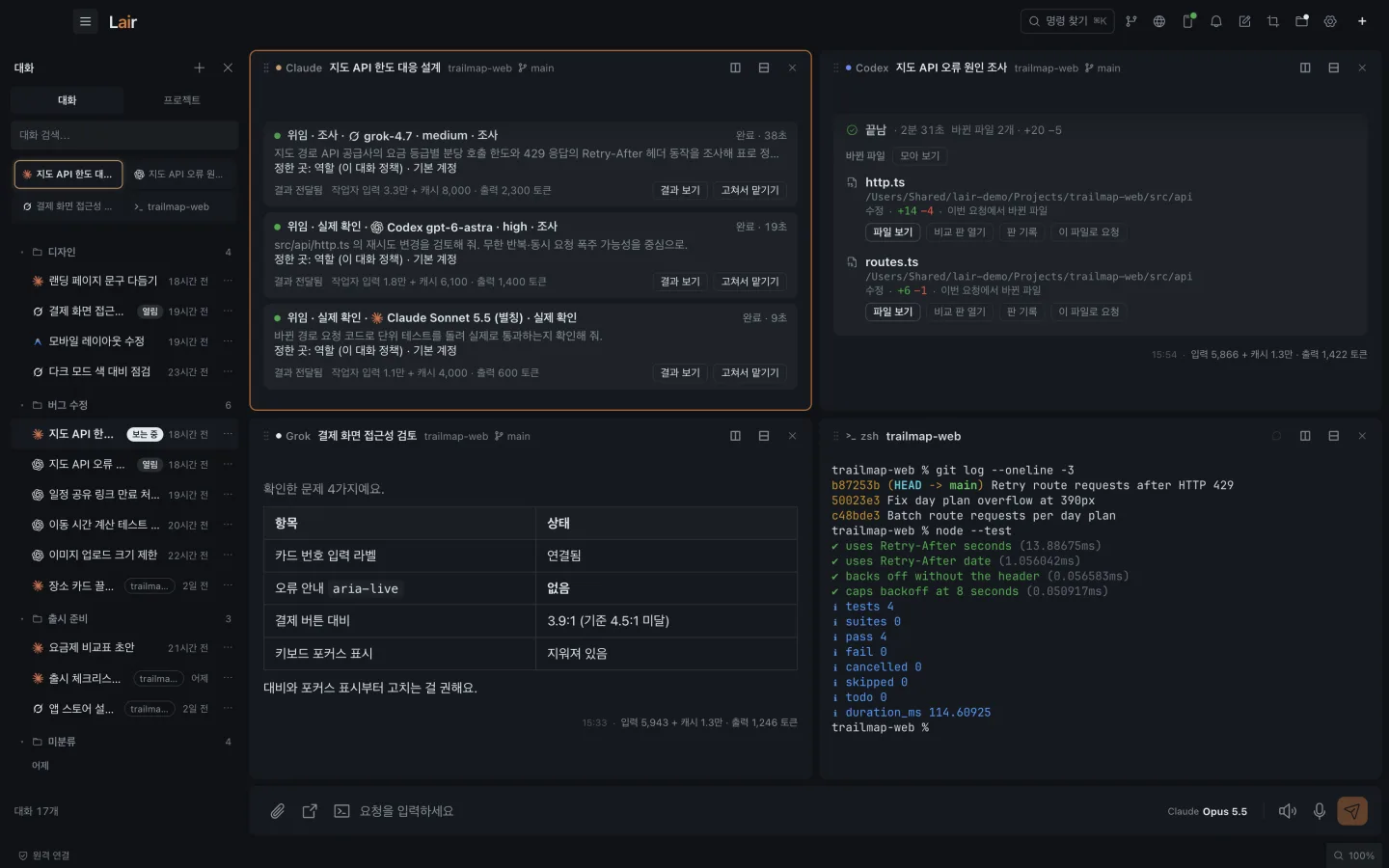Click 고쳐서 맡기기 for Claude Sonnet 5.5 task
The width and height of the screenshot is (1389, 868).
click(749, 372)
